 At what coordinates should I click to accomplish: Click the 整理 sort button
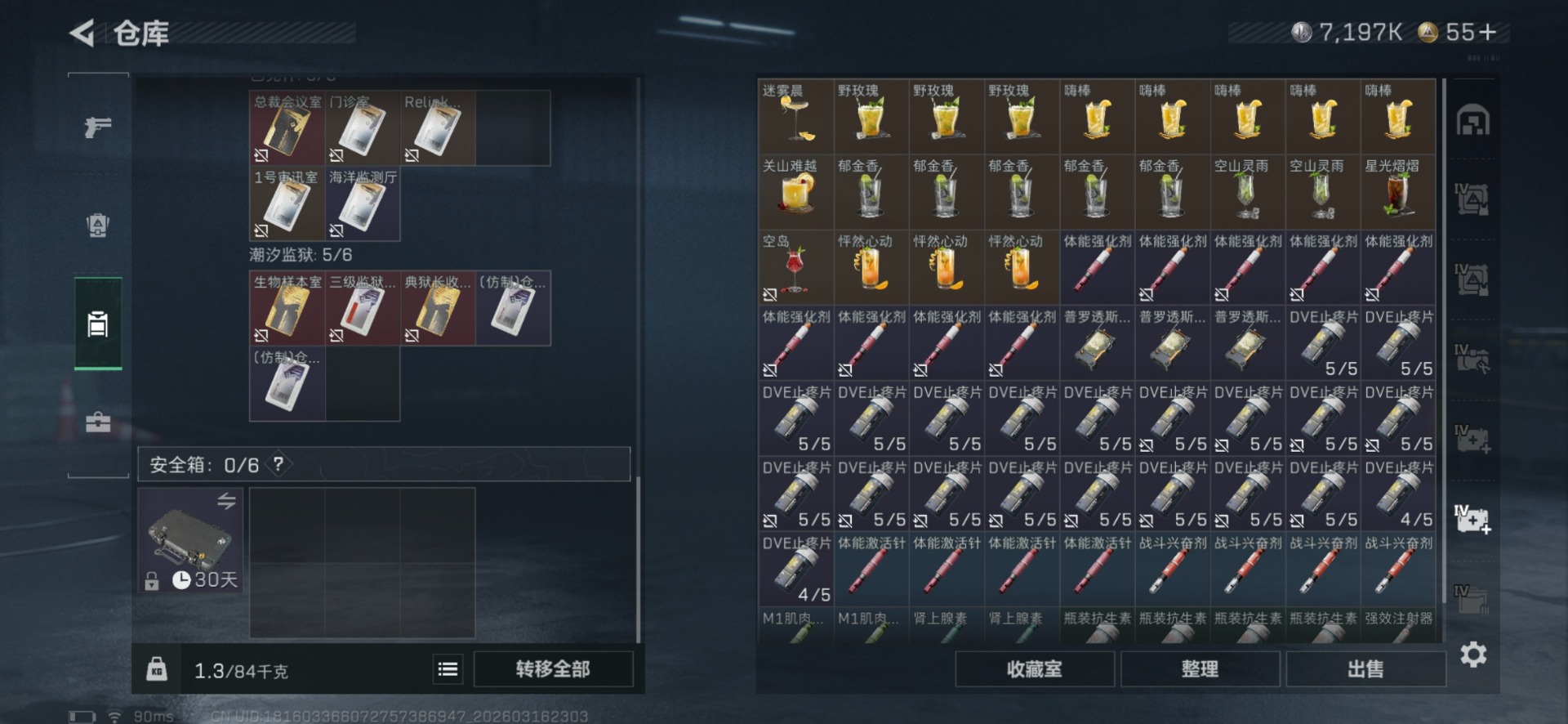pos(1200,669)
